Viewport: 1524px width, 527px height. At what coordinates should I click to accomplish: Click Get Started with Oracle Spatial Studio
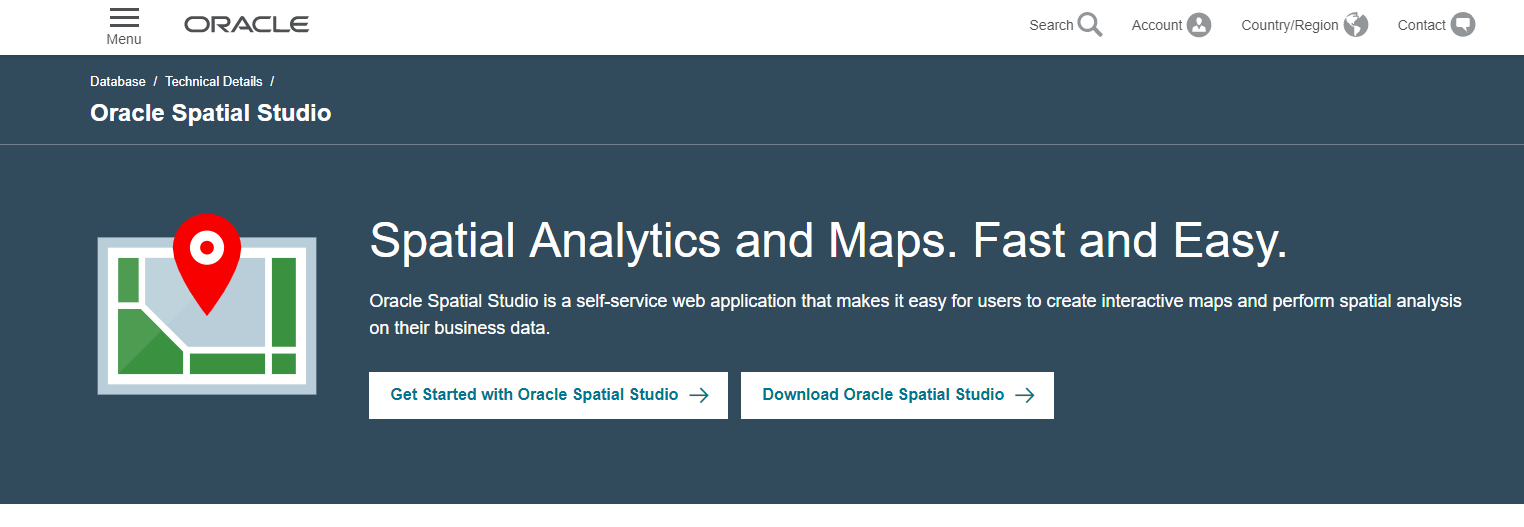(x=548, y=395)
